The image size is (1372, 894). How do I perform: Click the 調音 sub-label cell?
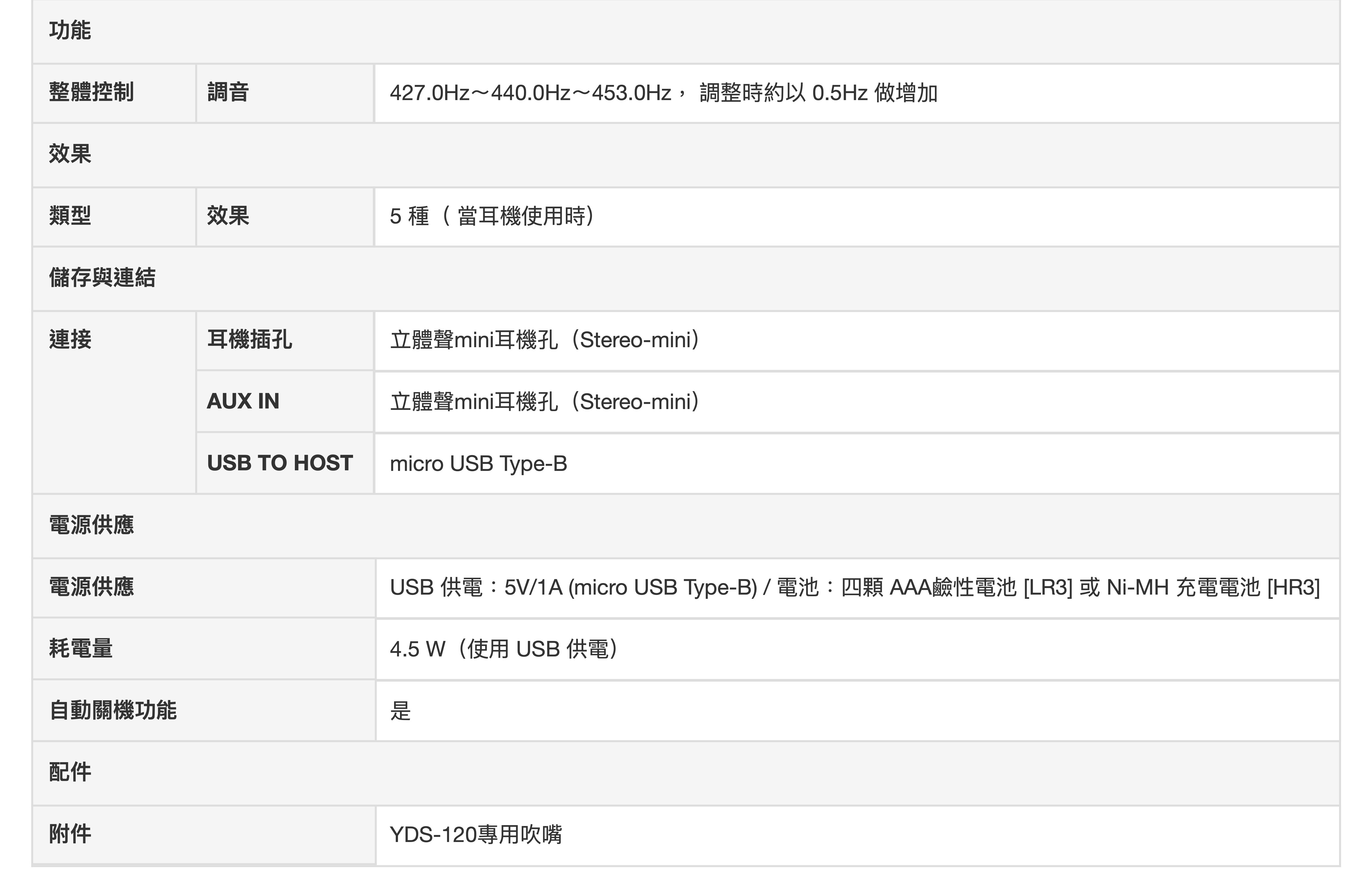click(x=228, y=92)
